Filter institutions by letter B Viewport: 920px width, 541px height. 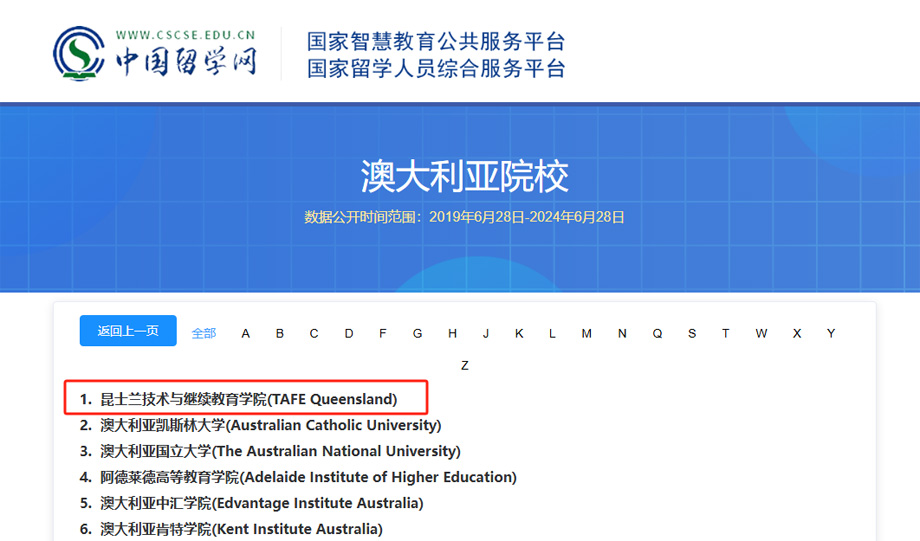click(x=280, y=333)
